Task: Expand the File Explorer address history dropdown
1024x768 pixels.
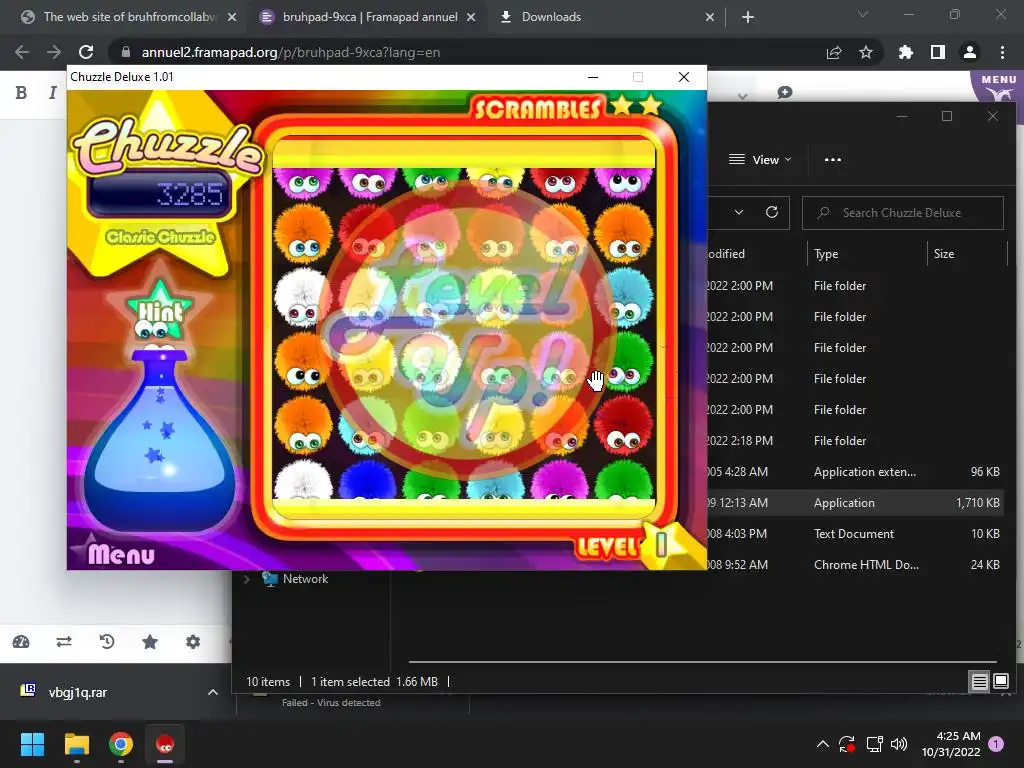Action: pyautogui.click(x=739, y=212)
